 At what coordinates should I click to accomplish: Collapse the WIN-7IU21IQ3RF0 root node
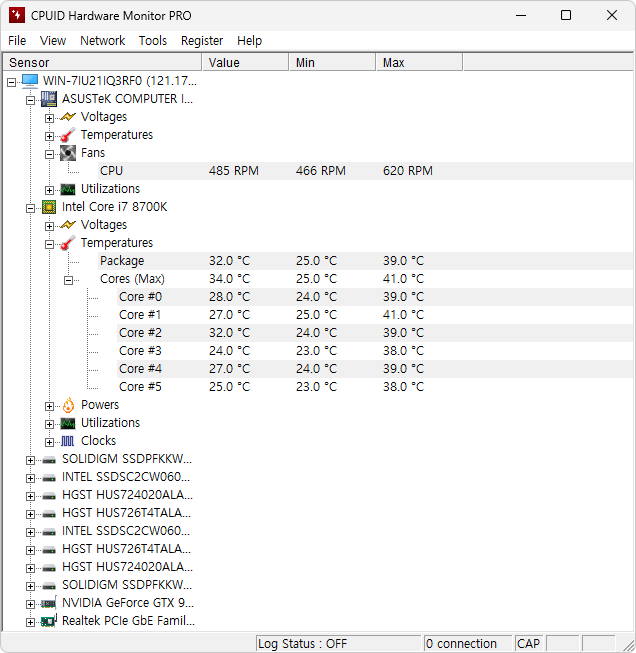[12, 82]
